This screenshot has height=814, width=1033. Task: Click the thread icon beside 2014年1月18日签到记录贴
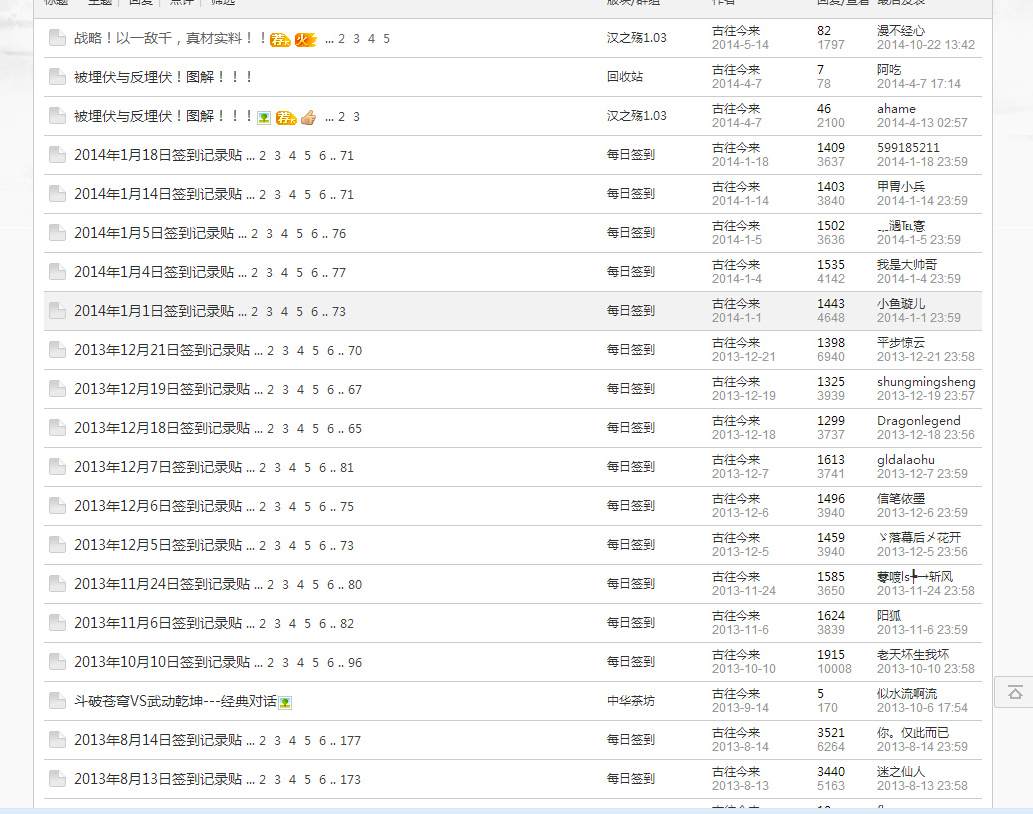(x=57, y=155)
